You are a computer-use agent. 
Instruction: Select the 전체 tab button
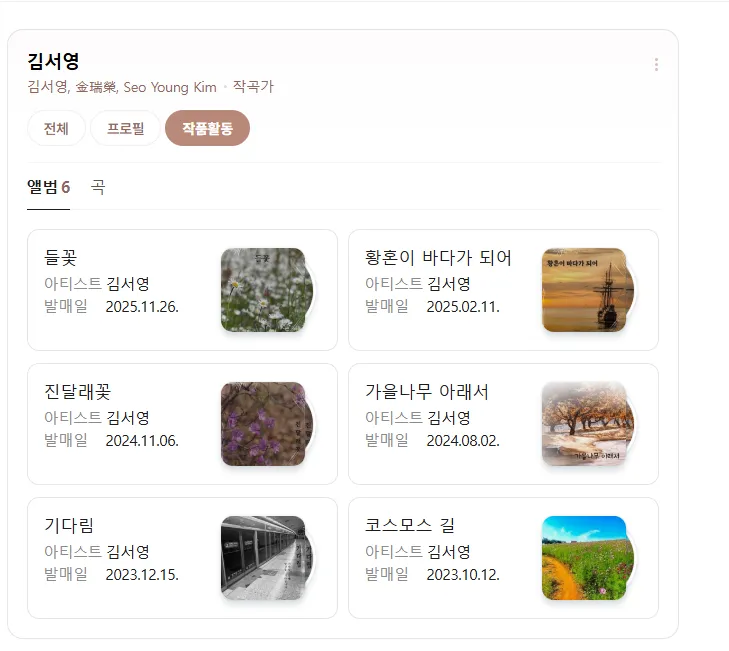(x=56, y=128)
